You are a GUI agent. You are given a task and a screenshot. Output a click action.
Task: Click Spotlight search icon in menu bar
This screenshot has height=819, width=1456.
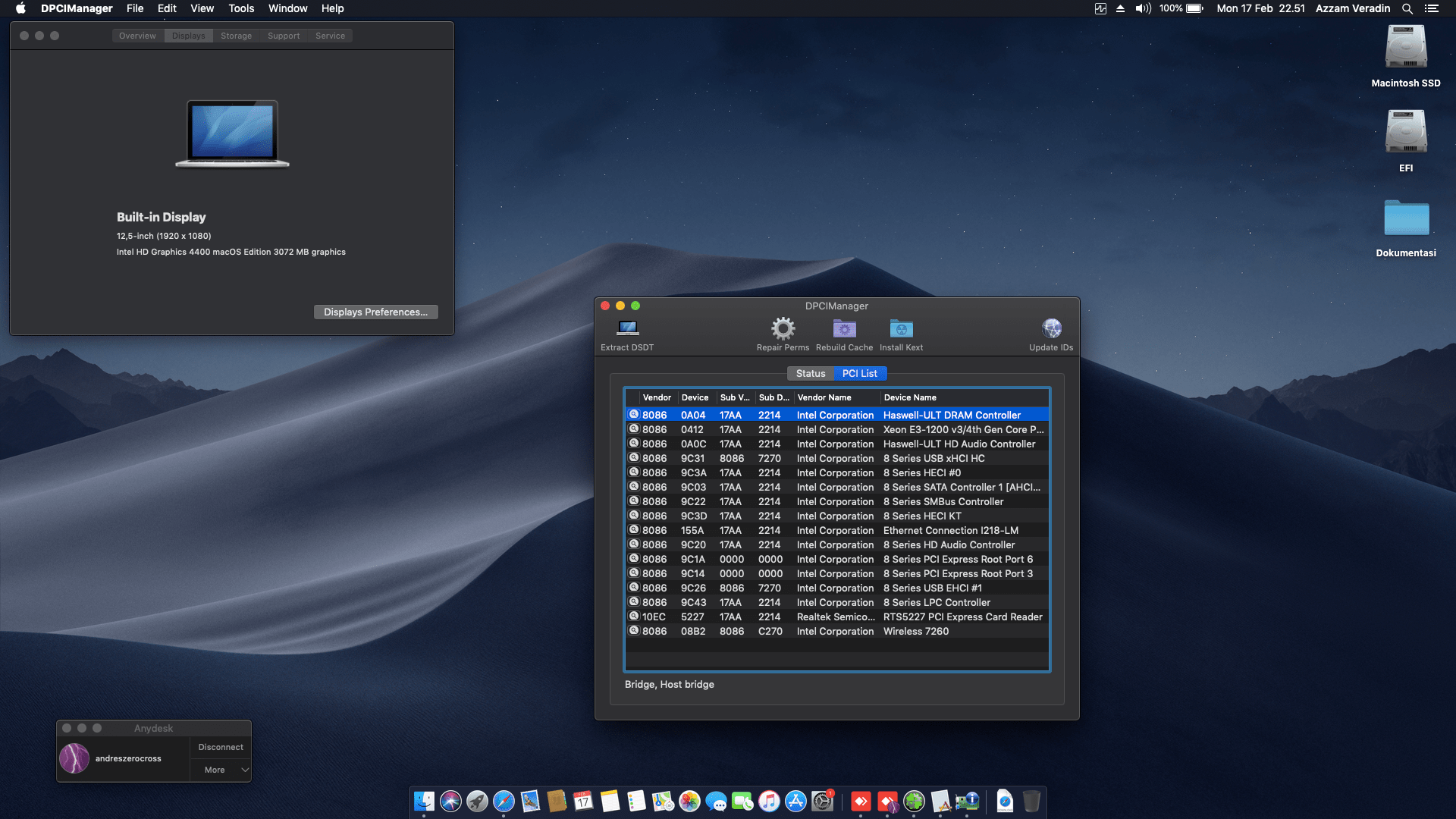[1407, 8]
